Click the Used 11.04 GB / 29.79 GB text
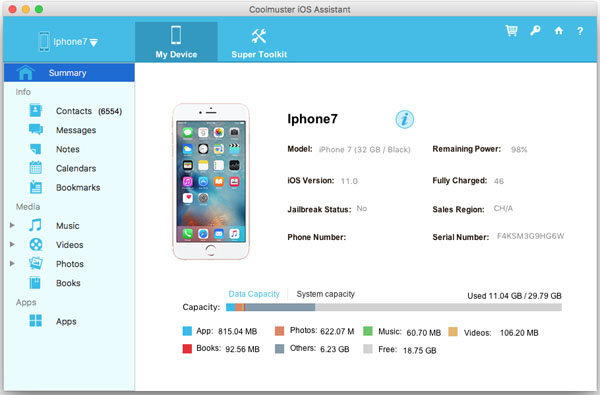 click(514, 296)
